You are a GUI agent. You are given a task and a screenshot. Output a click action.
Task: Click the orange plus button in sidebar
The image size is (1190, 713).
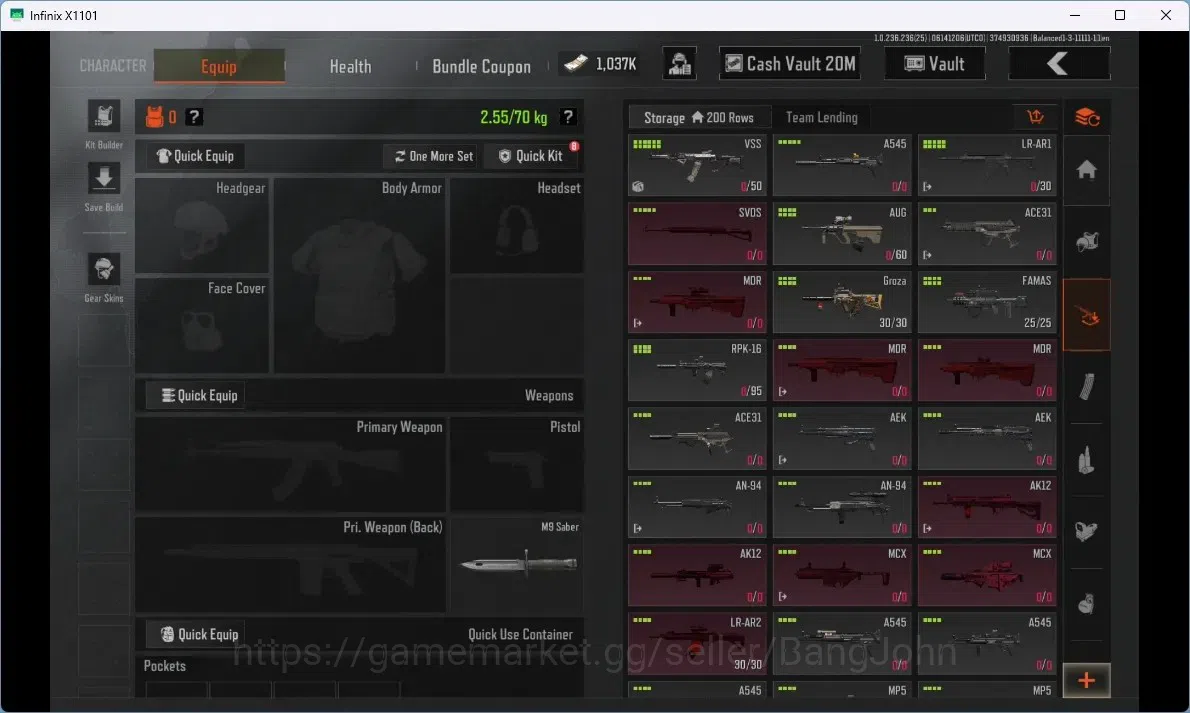pos(1087,680)
